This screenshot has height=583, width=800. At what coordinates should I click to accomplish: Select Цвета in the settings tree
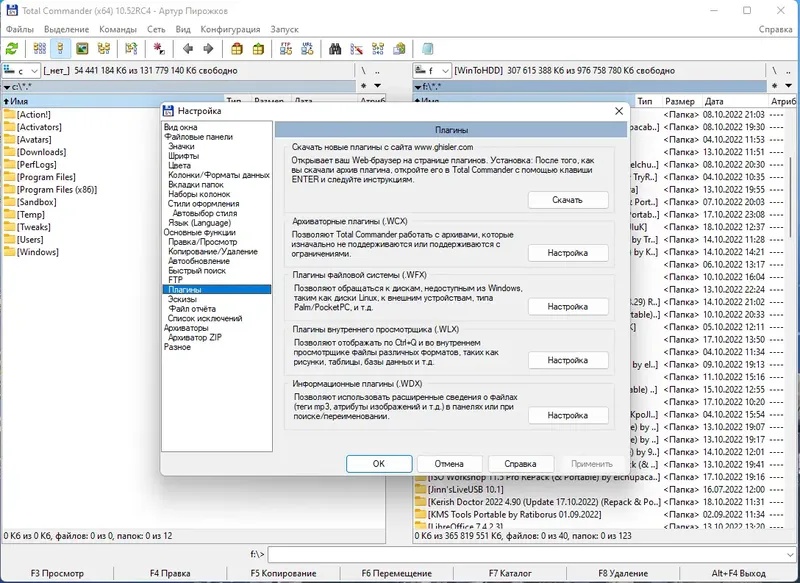click(x=180, y=165)
